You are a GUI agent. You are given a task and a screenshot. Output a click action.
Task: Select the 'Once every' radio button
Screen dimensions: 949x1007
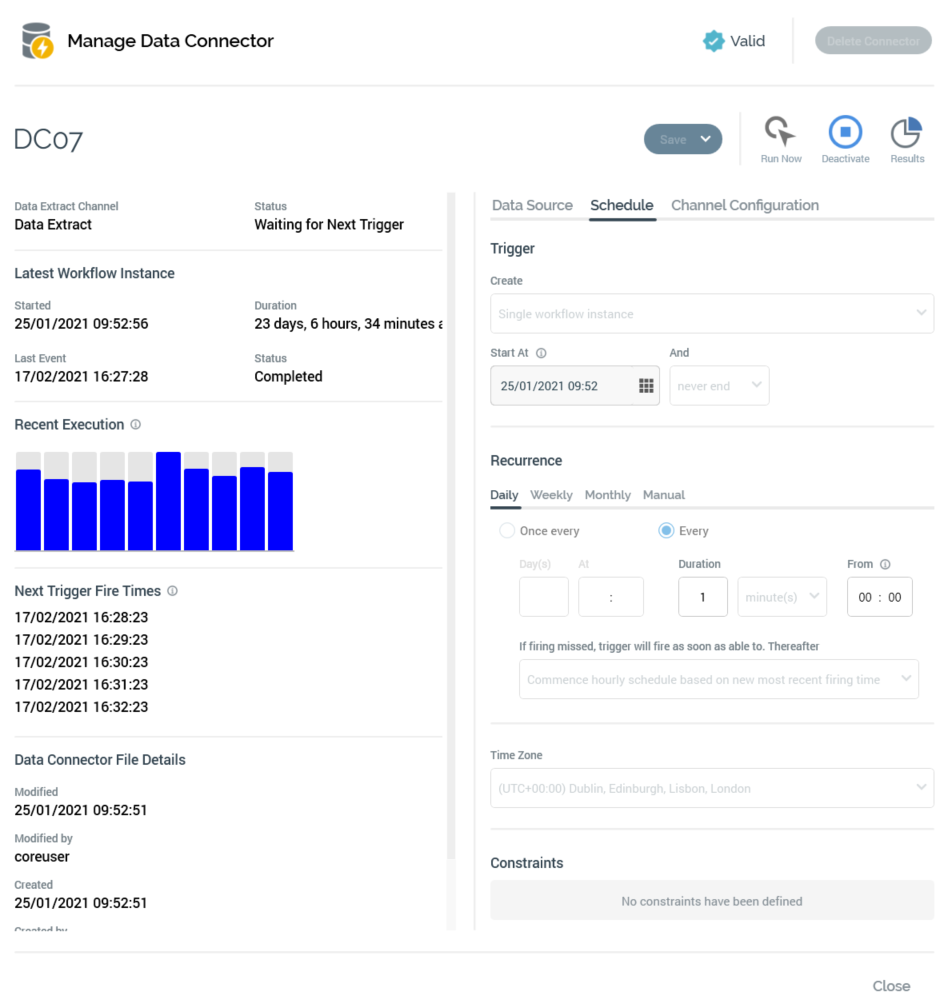pyautogui.click(x=507, y=531)
